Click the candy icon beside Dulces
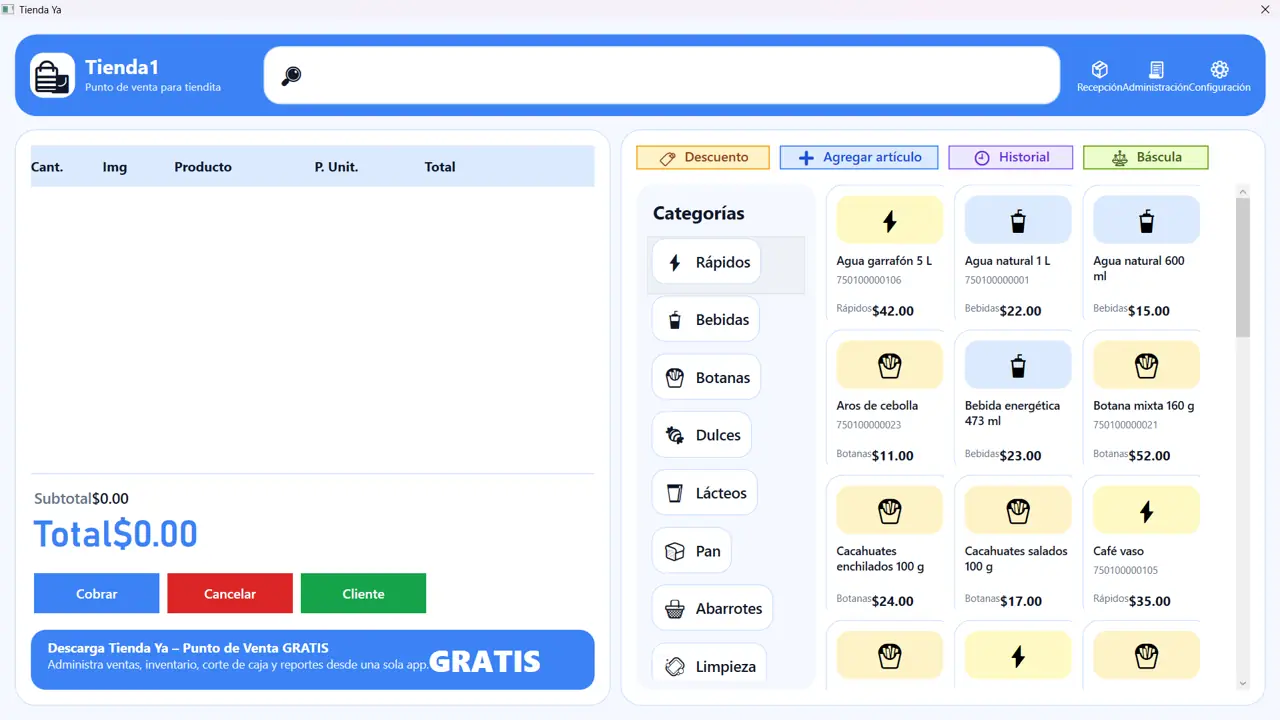Screen dimensions: 1280x720 click(x=675, y=435)
